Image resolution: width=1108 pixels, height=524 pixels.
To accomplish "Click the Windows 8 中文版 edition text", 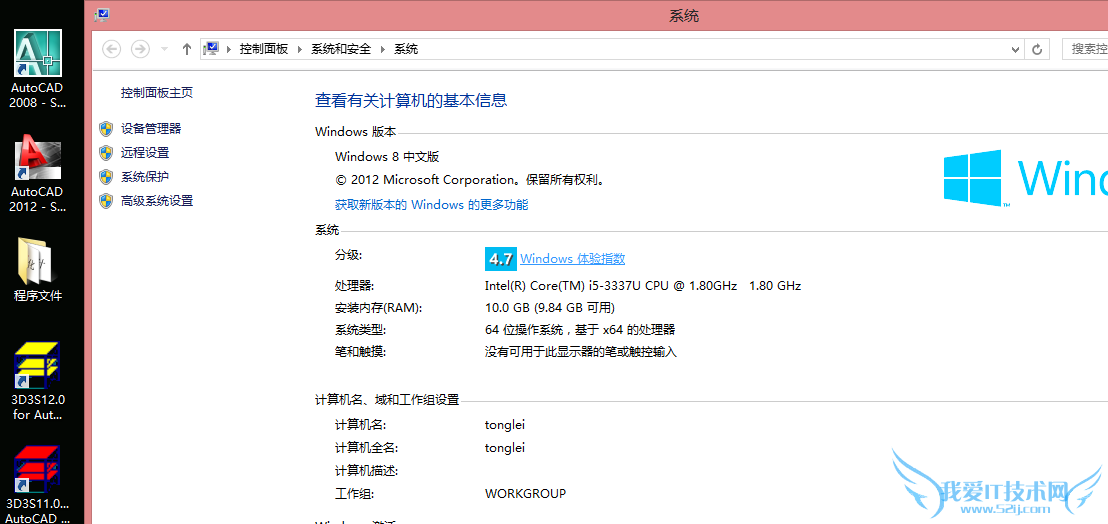I will coord(387,157).
